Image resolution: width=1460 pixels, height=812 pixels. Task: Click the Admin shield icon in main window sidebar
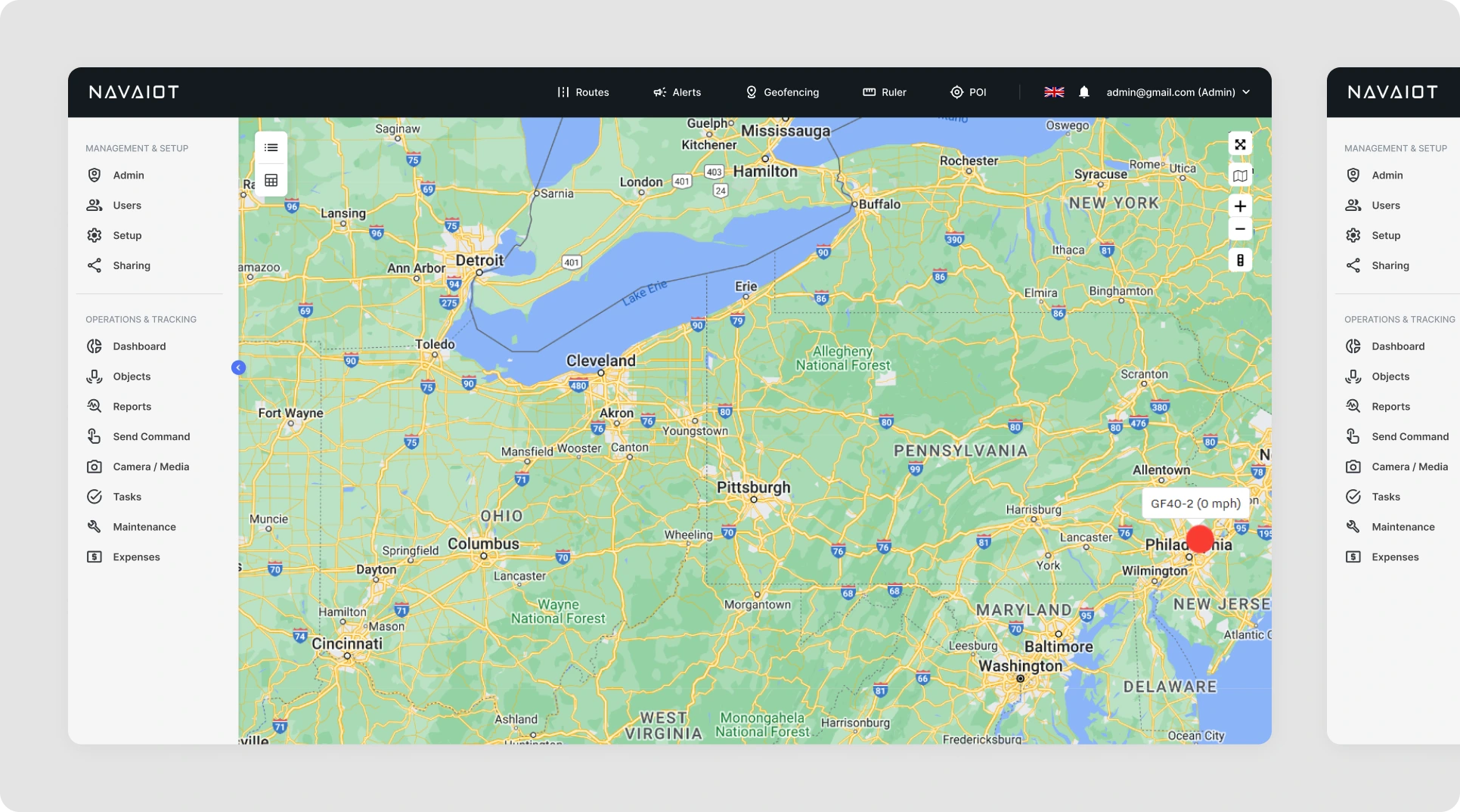click(x=95, y=175)
